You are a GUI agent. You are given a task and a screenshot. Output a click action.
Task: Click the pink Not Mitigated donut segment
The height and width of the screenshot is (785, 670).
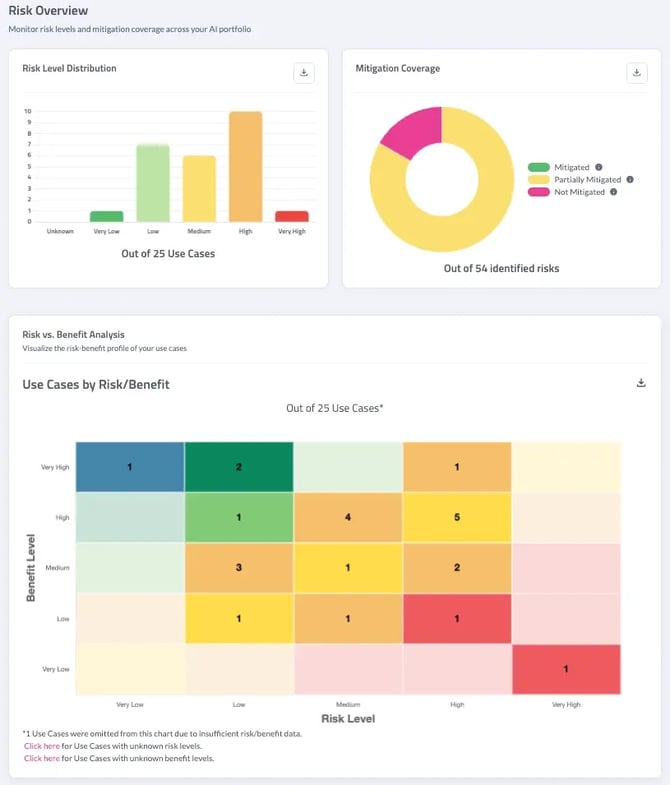pos(416,130)
